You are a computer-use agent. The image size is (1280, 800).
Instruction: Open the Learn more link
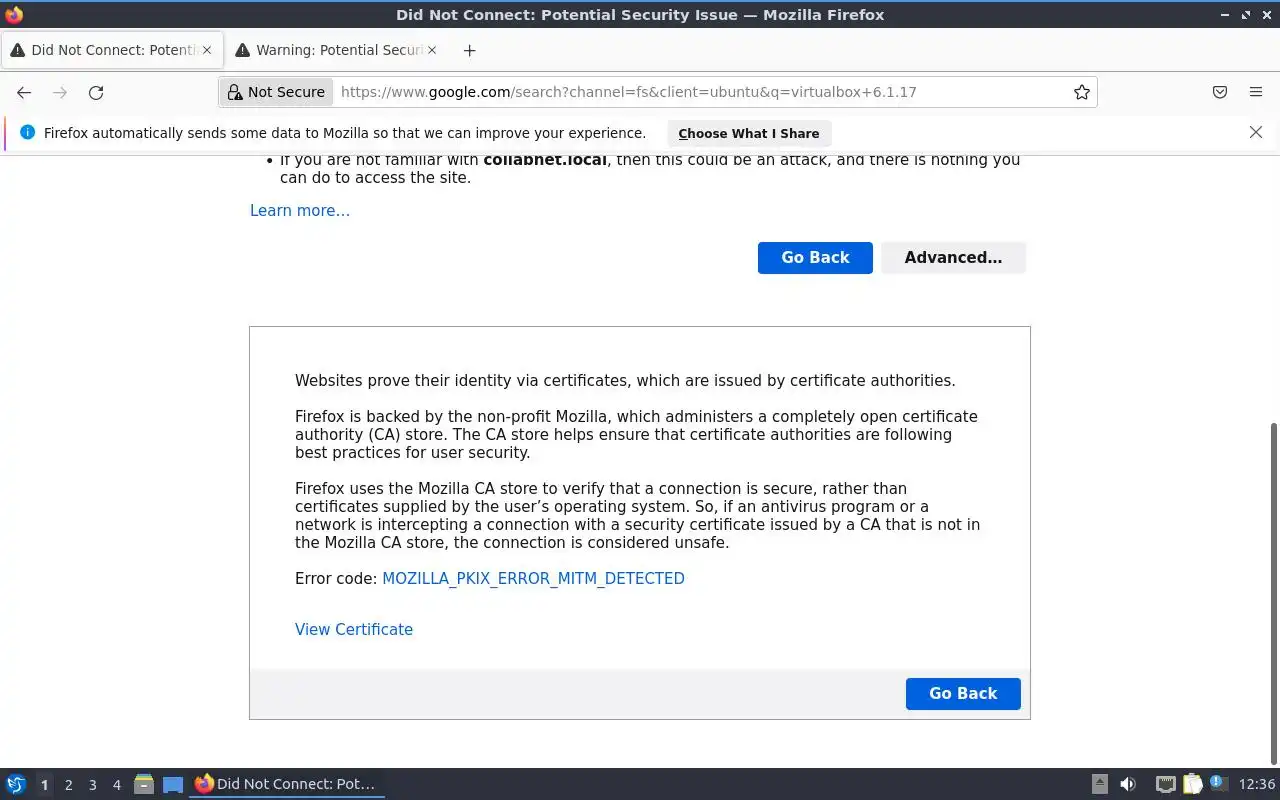click(x=300, y=210)
